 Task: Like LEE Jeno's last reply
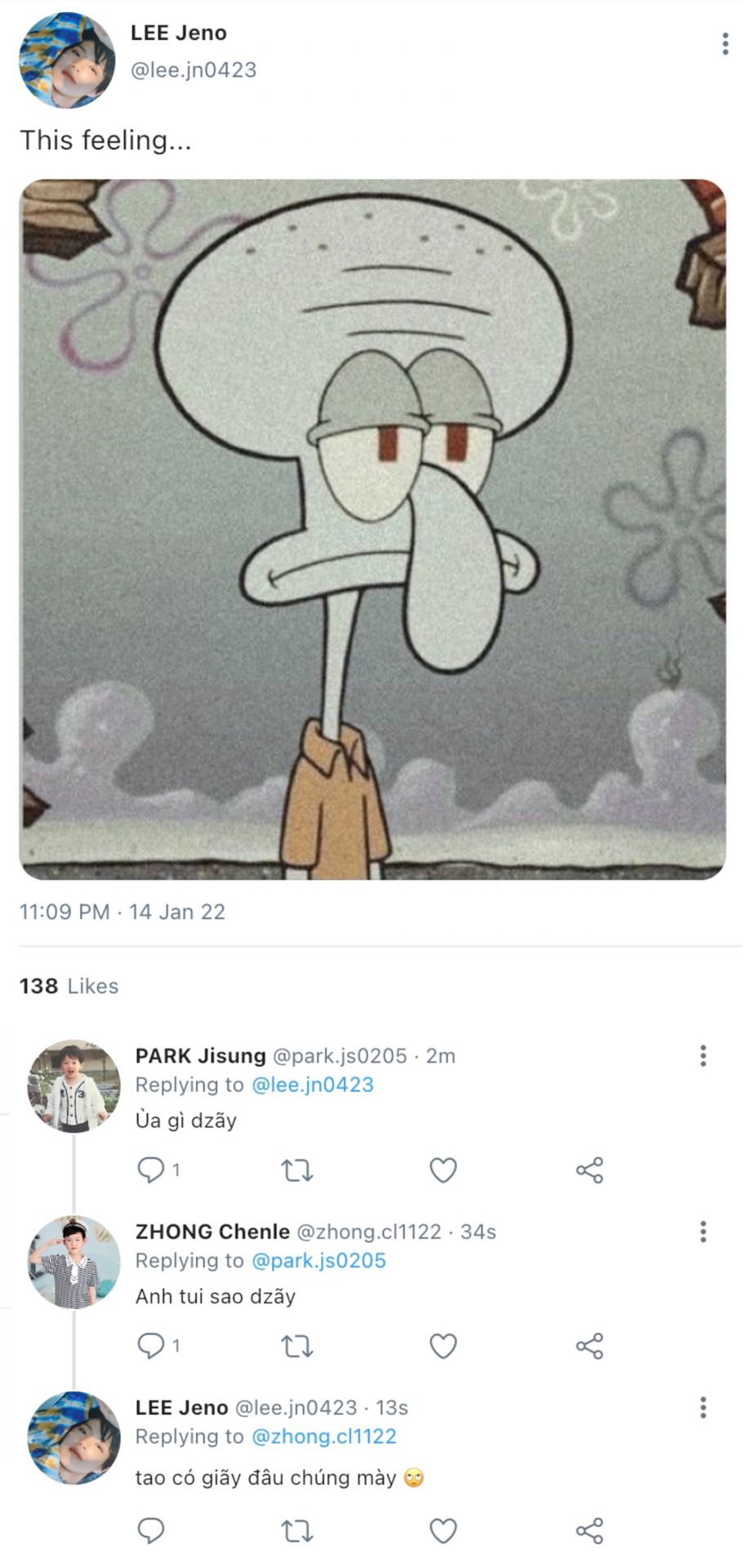(x=443, y=1531)
